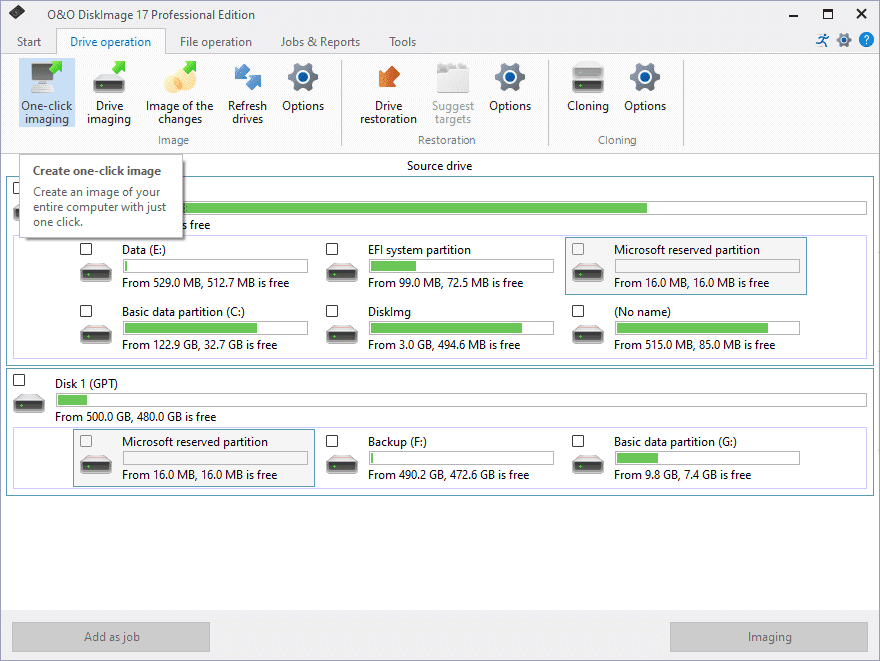Click the O&O DiskImage app logo
This screenshot has width=880, height=661.
coord(17,12)
